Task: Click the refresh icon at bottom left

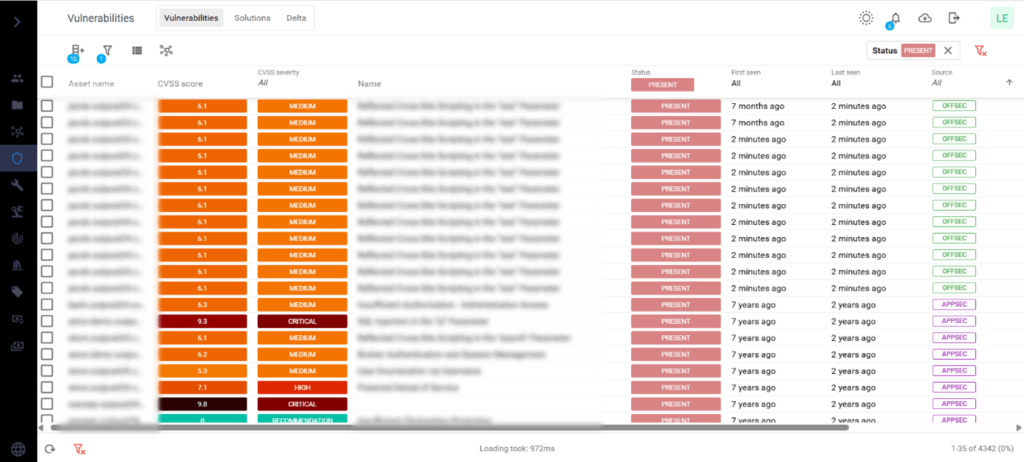Action: click(50, 449)
